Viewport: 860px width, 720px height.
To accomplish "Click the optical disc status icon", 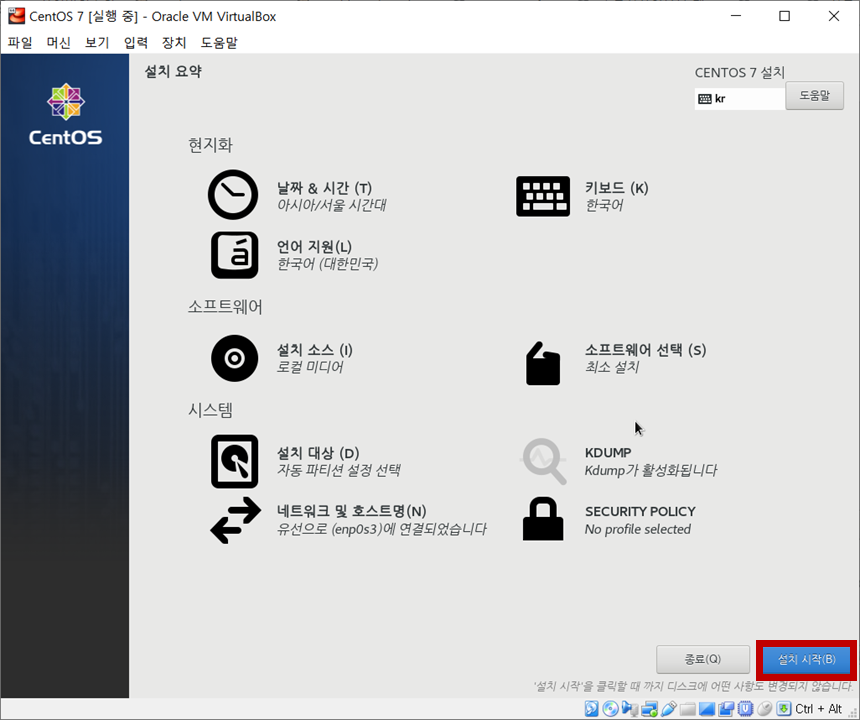I will (x=610, y=708).
